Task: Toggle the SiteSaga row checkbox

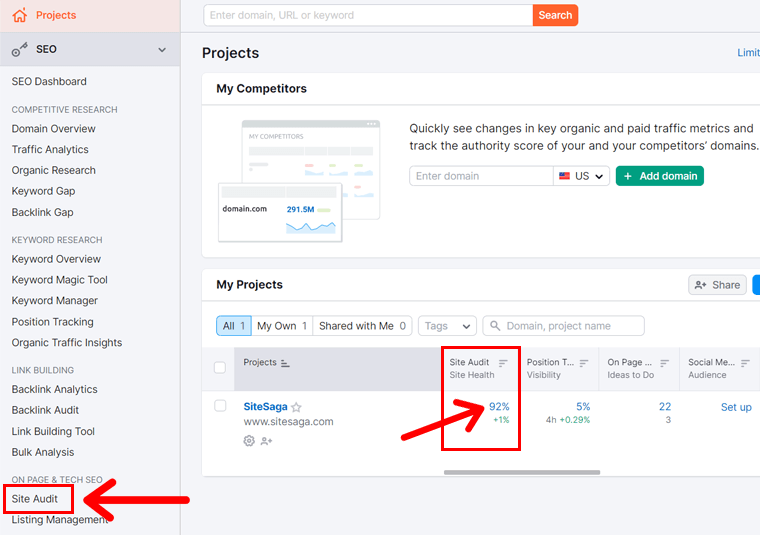Action: pyautogui.click(x=220, y=406)
